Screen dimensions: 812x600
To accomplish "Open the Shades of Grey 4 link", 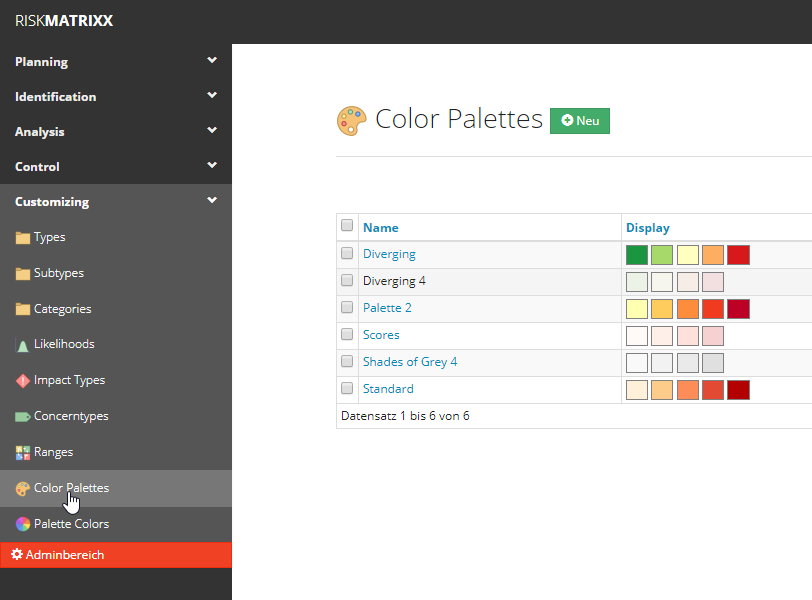I will coord(410,362).
